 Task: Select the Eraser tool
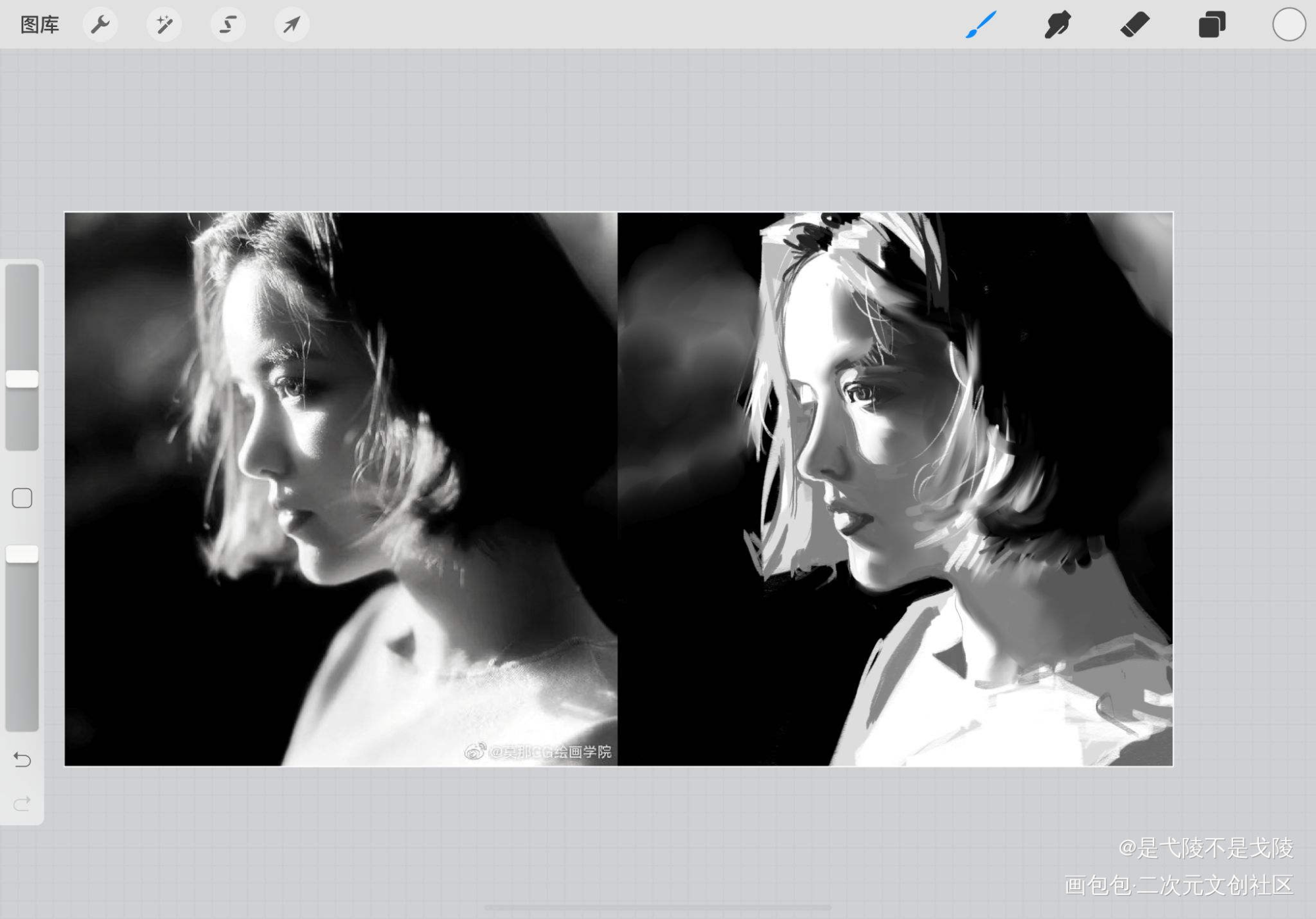(x=1134, y=25)
